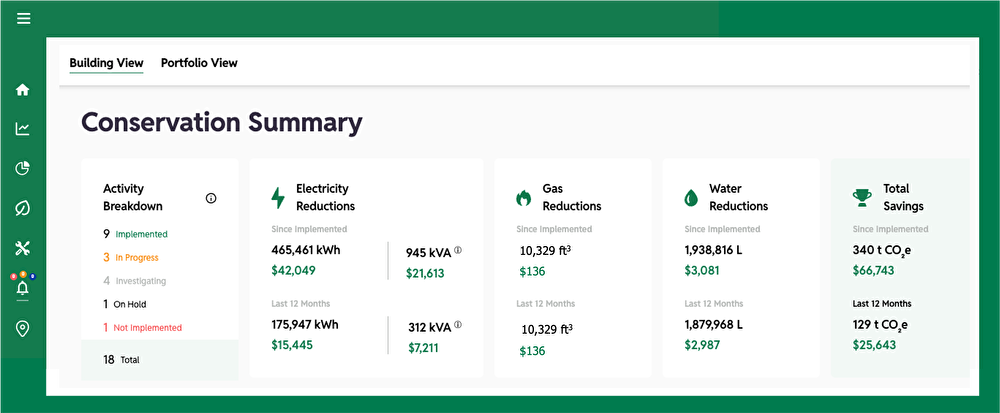Click the Gas Reductions flame icon
Screen dimensions: 1000x413
click(x=522, y=197)
